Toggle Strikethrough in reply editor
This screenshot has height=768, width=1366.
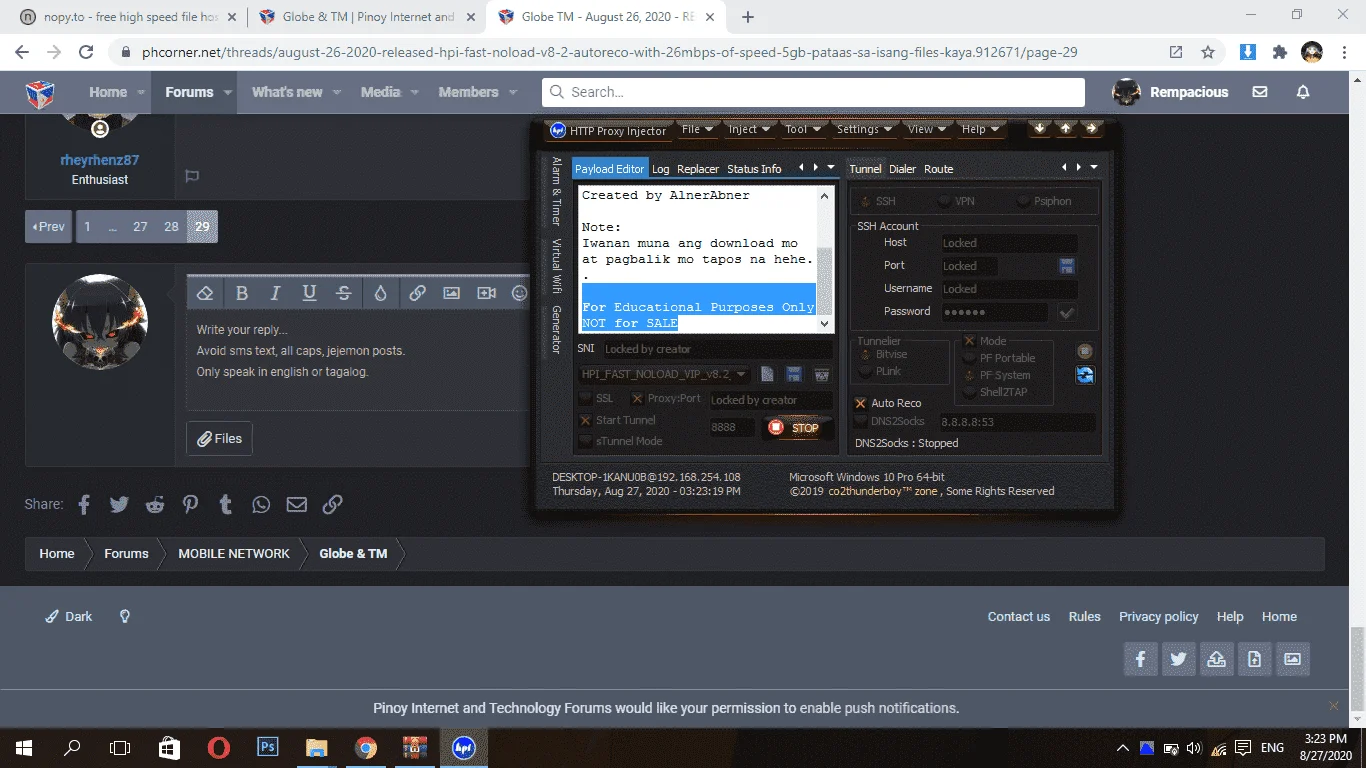pos(343,293)
